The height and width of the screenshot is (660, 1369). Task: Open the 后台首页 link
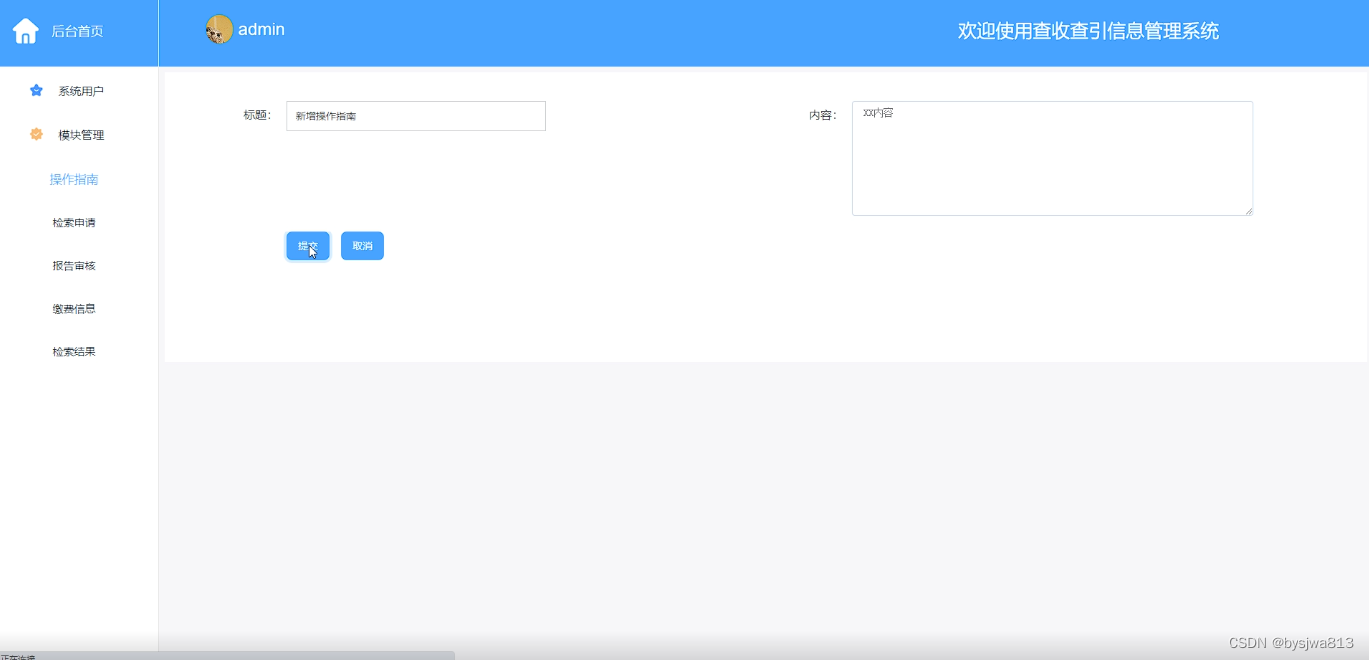(x=77, y=32)
